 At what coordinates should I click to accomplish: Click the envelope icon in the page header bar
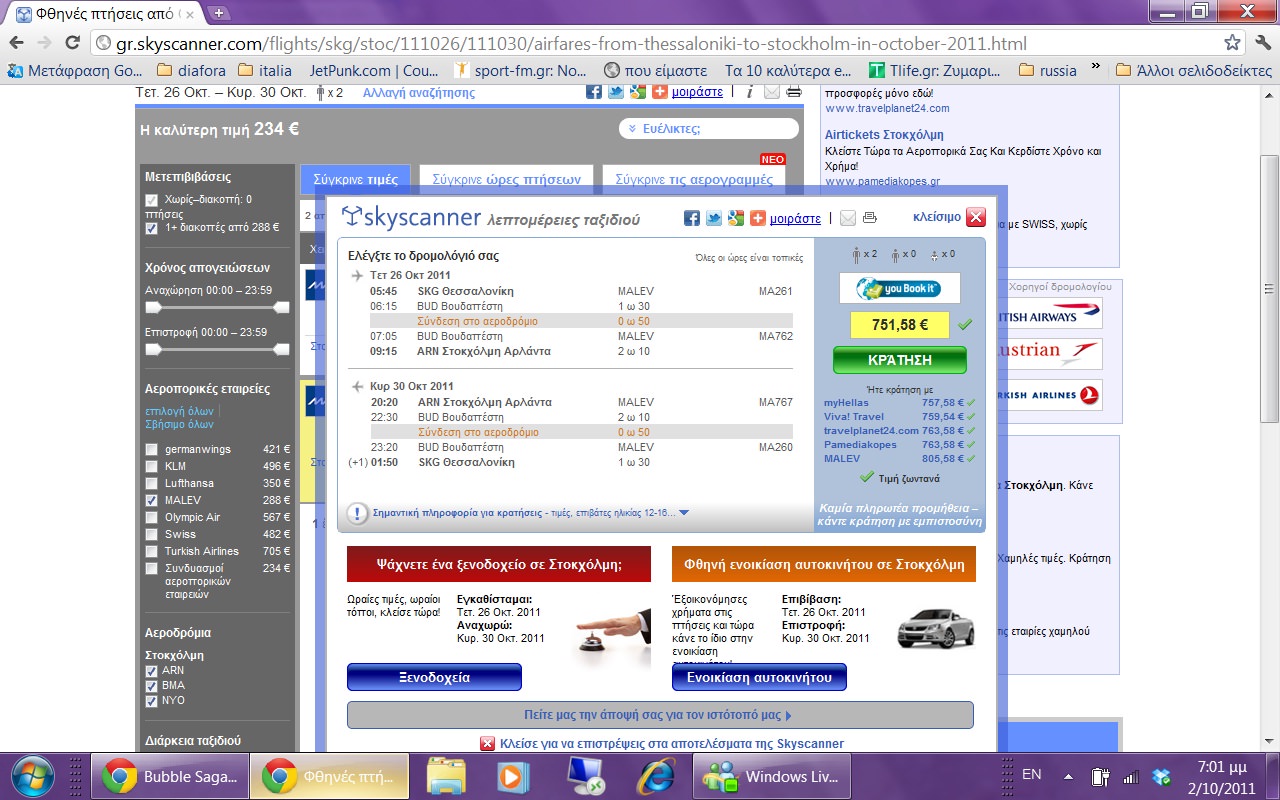tap(772, 91)
